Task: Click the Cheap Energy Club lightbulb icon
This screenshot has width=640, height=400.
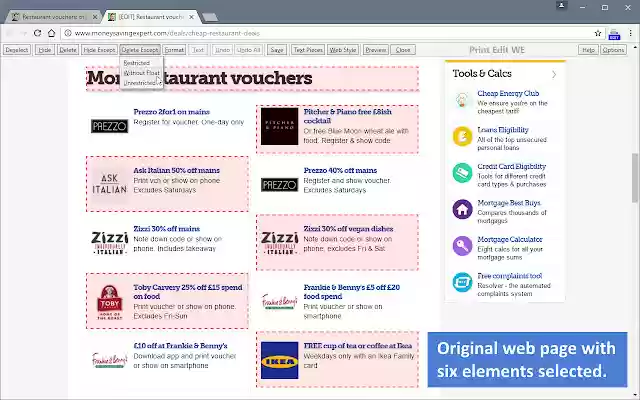Action: click(462, 100)
